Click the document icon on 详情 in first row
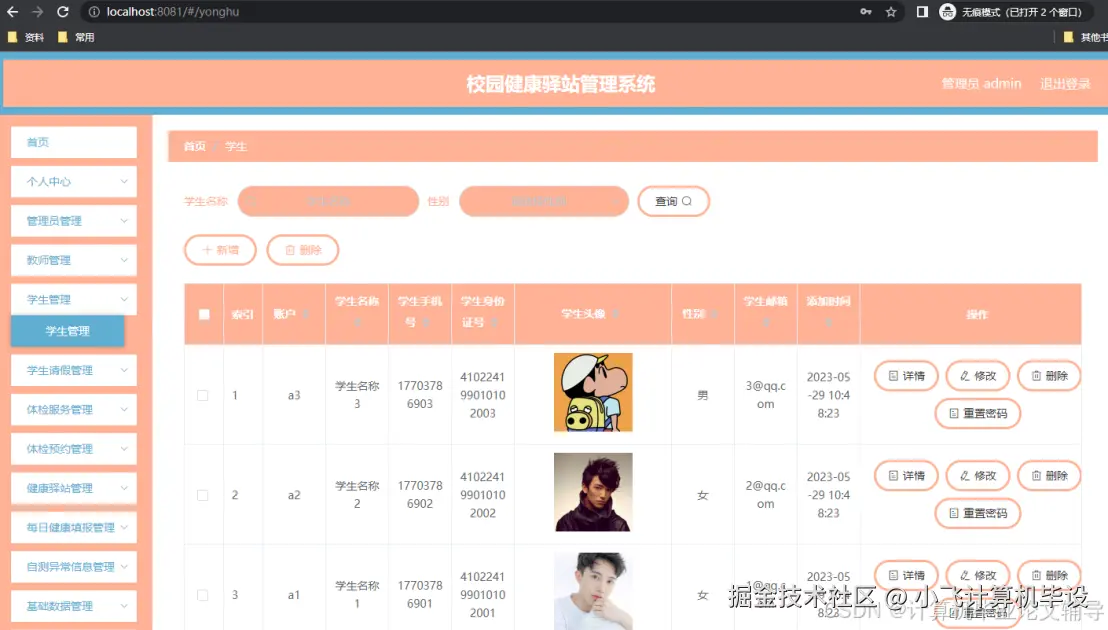 pos(895,375)
